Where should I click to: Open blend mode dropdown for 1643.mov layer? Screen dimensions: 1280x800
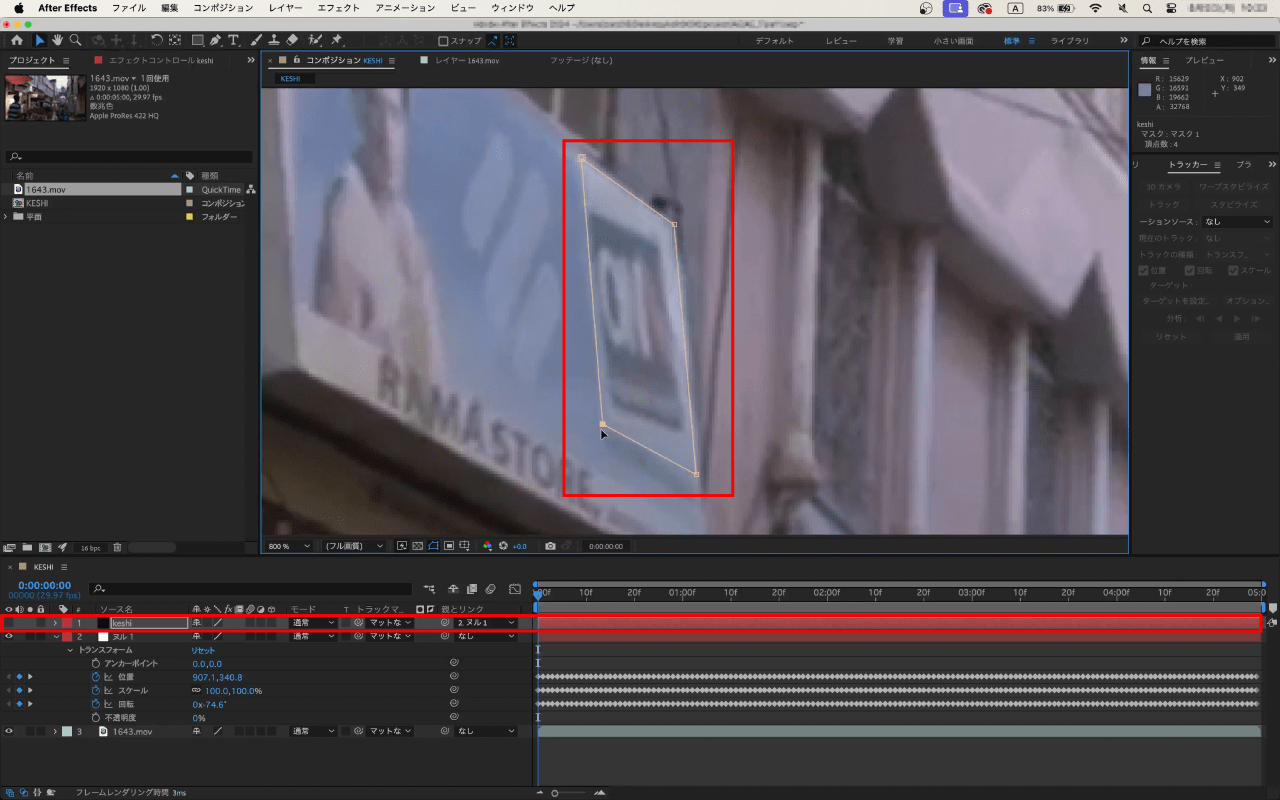point(313,731)
